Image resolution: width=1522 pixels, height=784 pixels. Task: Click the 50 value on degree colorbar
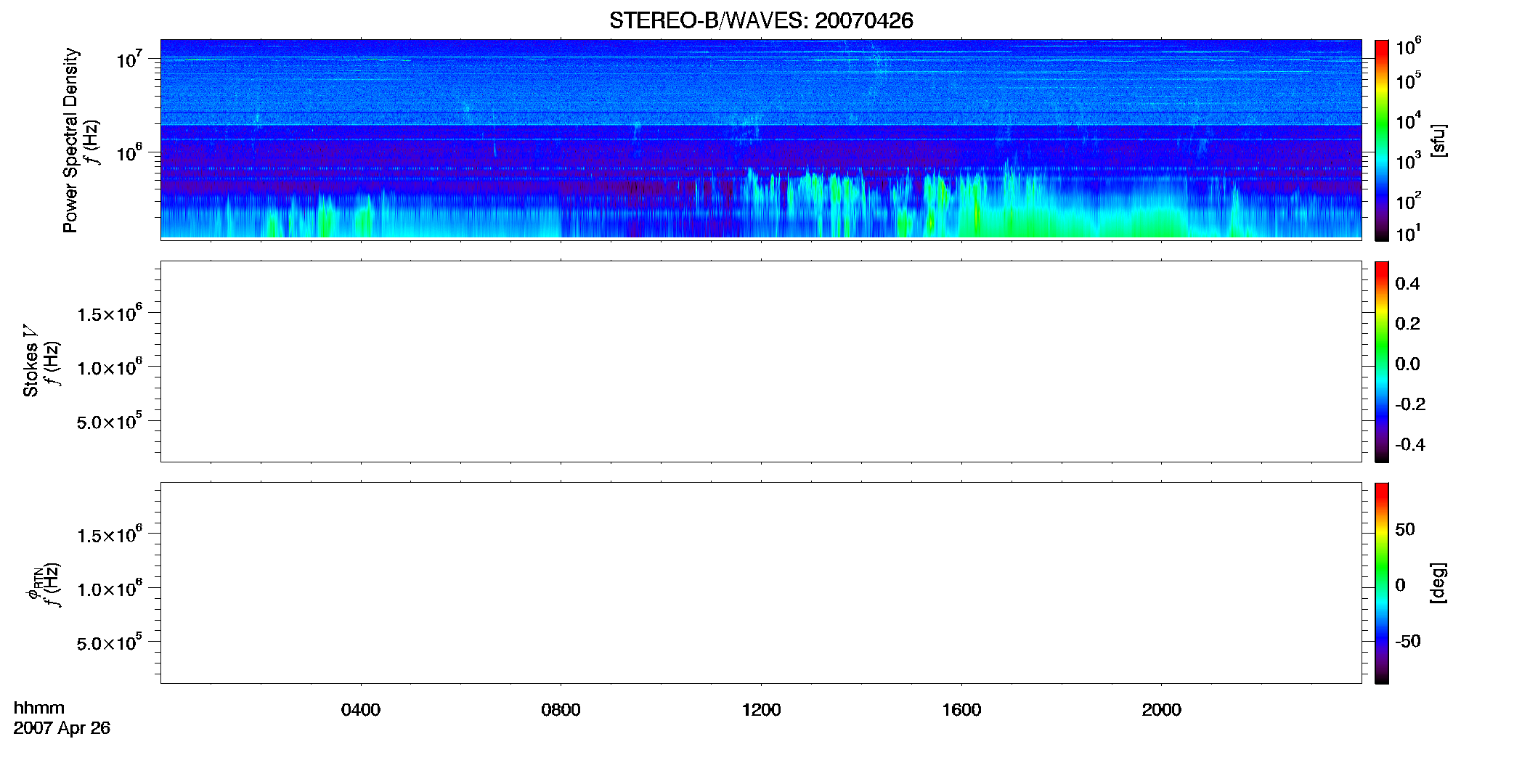[x=1405, y=529]
